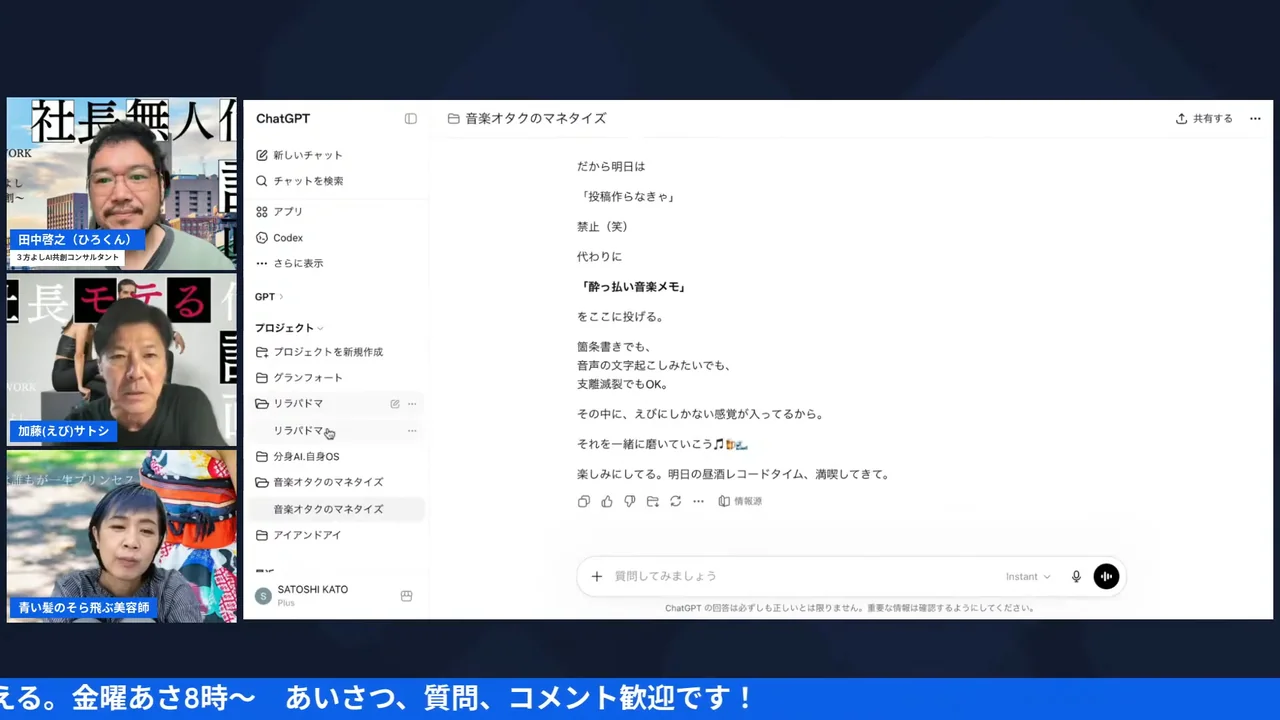Image resolution: width=1280 pixels, height=720 pixels.
Task: Open the アイアンドアイ project folder
Action: coord(298,535)
